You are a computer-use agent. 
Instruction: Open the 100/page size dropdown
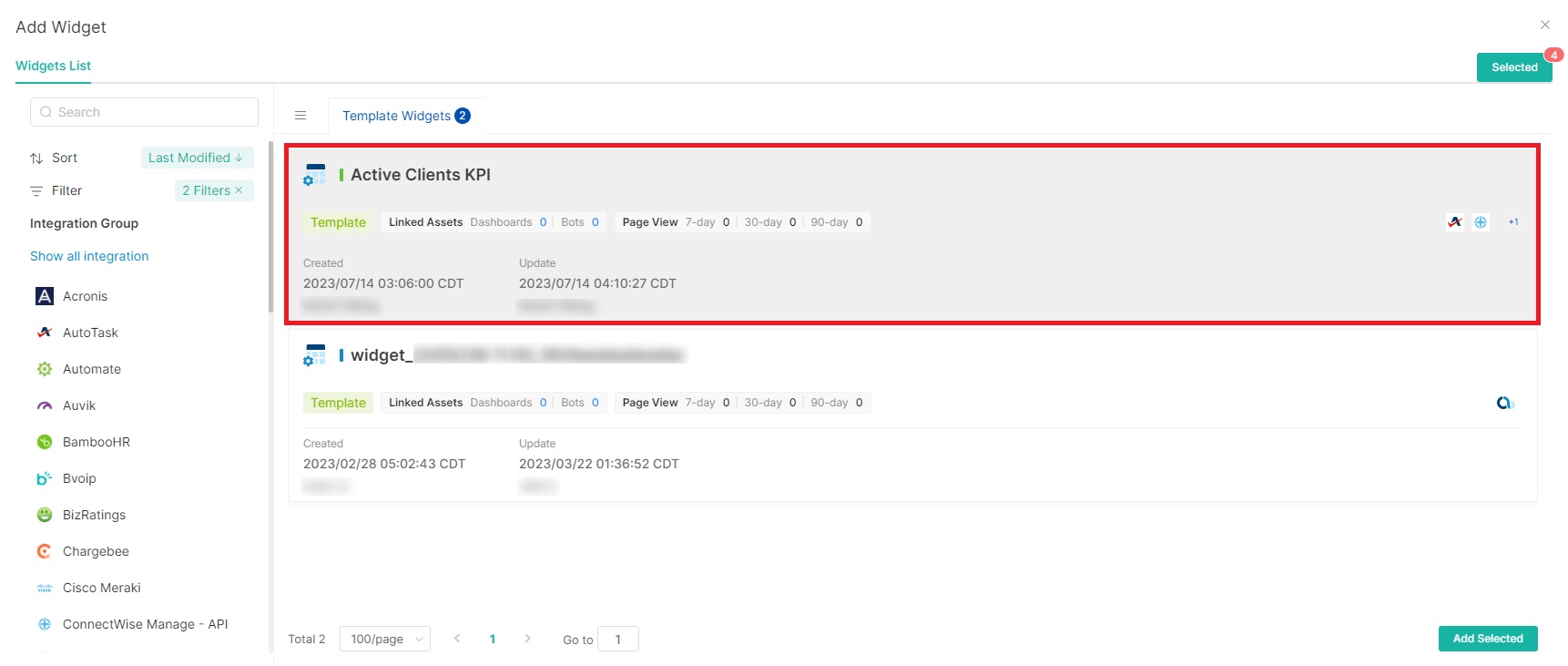[384, 639]
